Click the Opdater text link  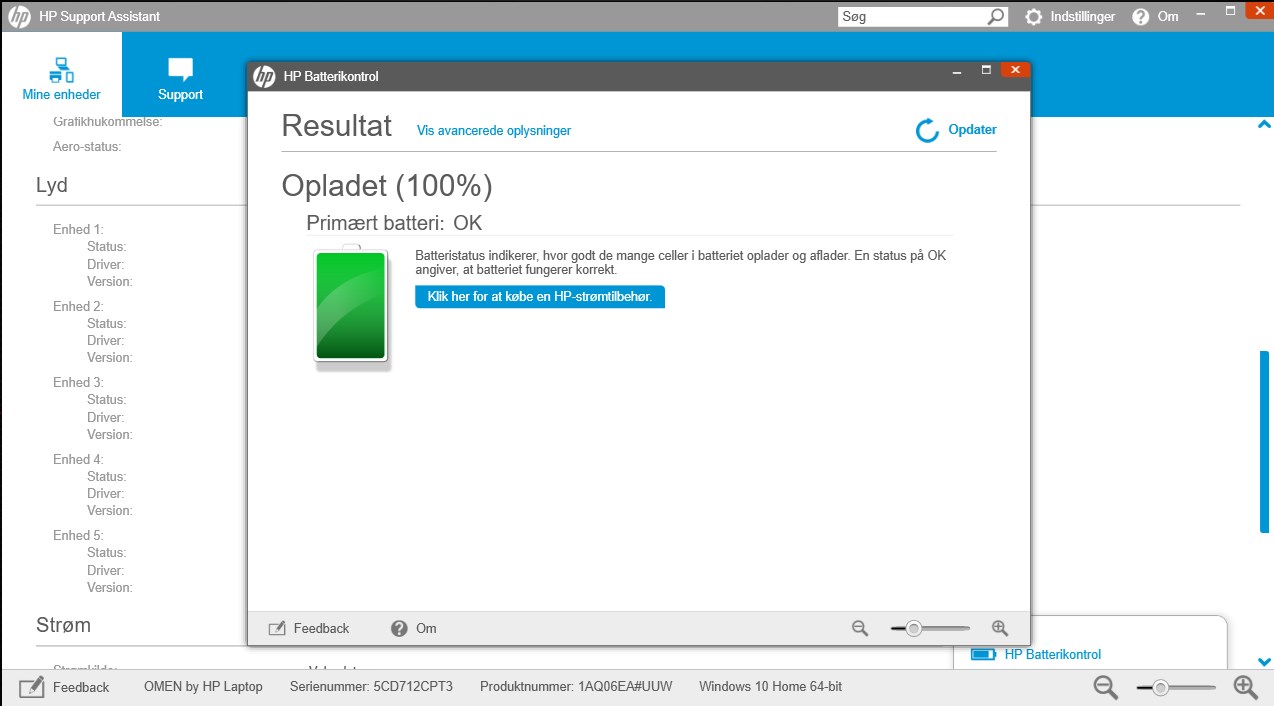coord(972,129)
